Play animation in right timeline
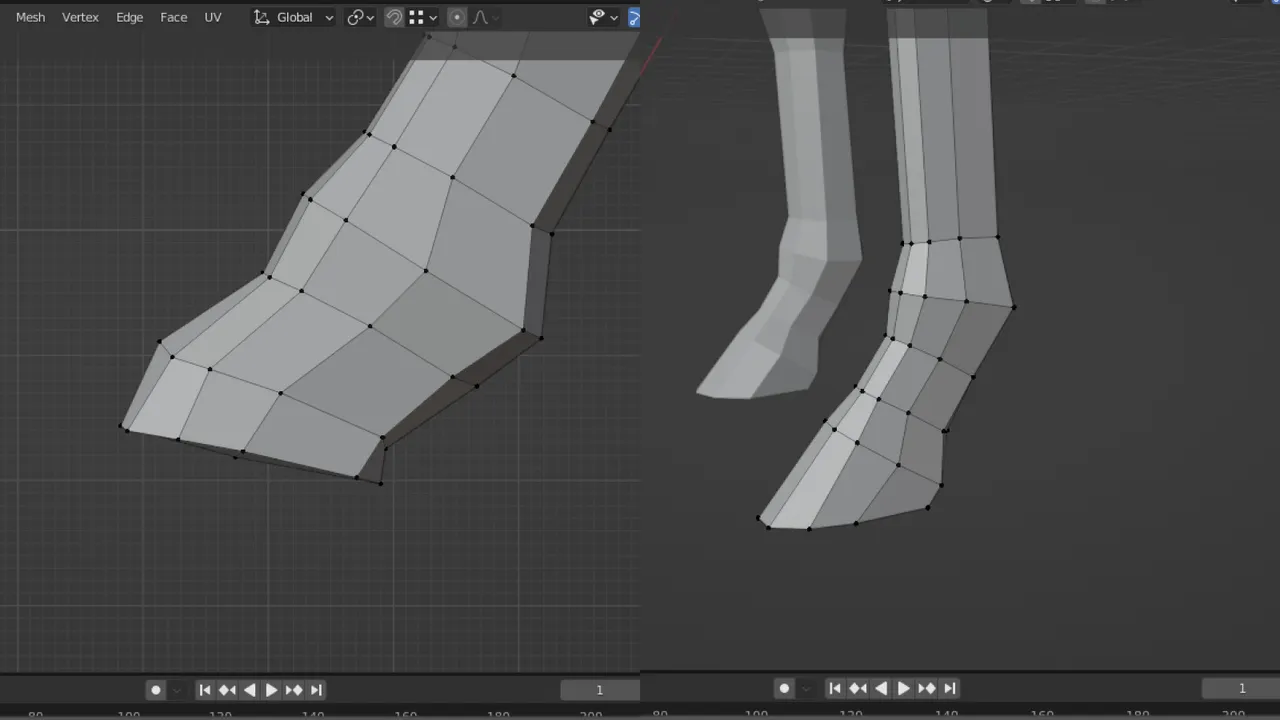The image size is (1280, 720). 903,688
